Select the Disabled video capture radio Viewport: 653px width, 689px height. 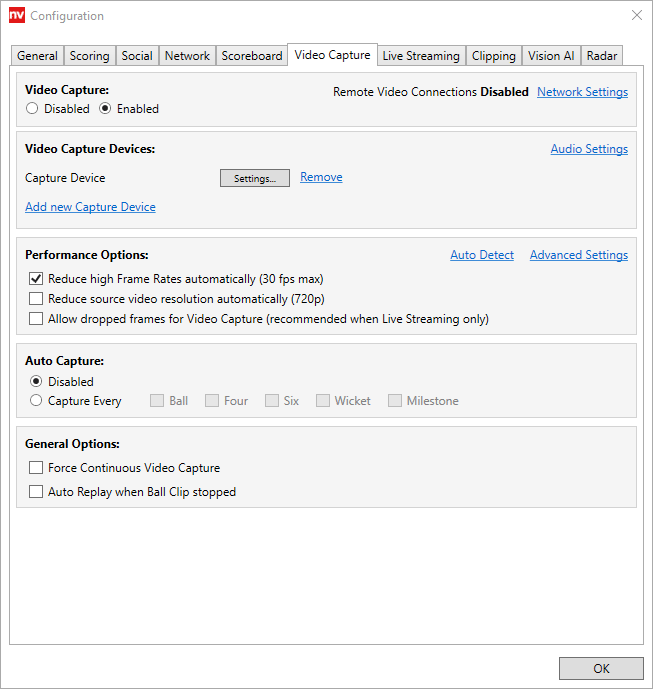[33, 109]
